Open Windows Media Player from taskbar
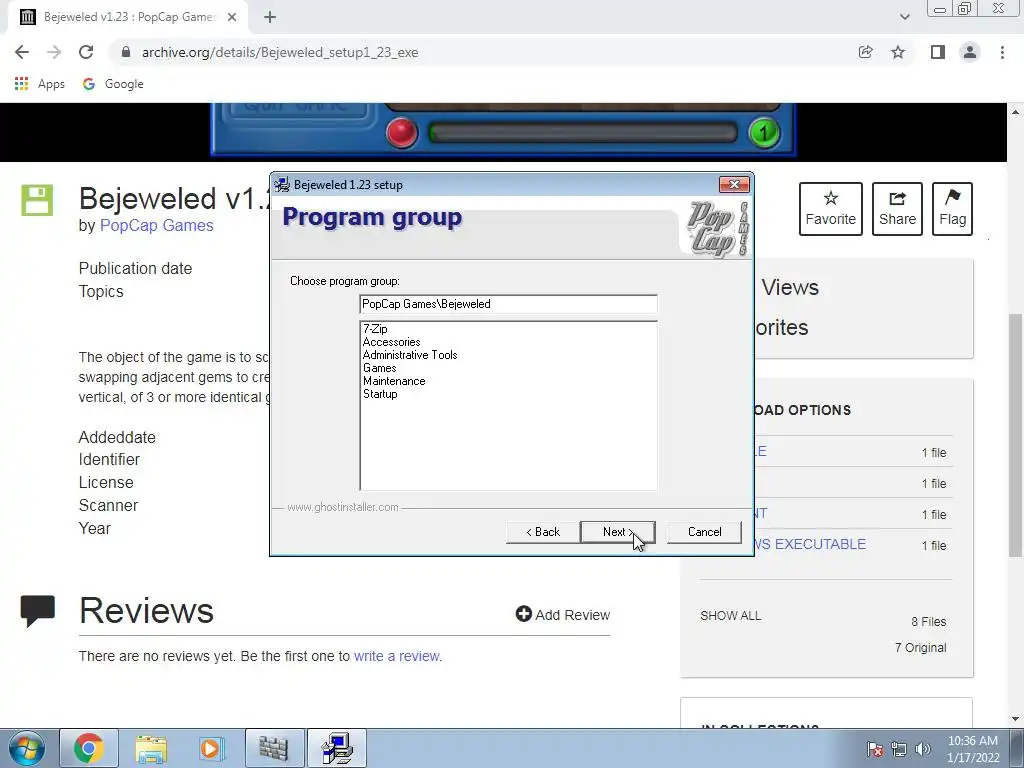Viewport: 1024px width, 768px height. (211, 748)
